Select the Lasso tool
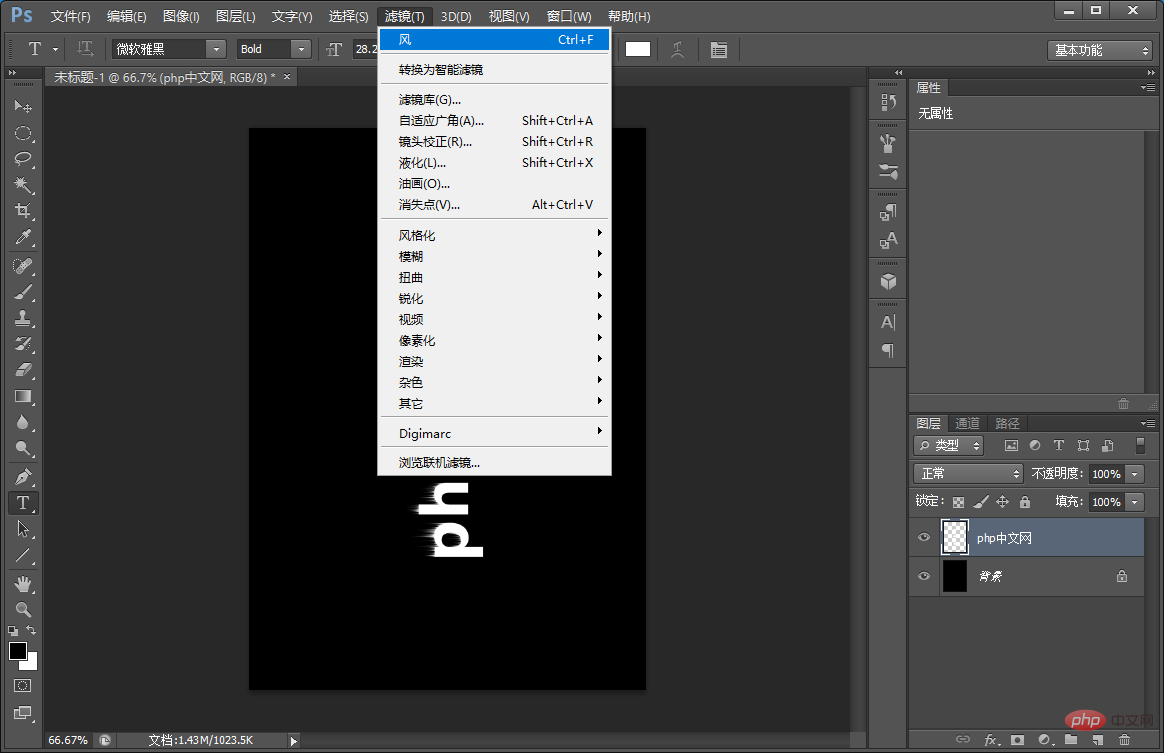 (x=23, y=159)
